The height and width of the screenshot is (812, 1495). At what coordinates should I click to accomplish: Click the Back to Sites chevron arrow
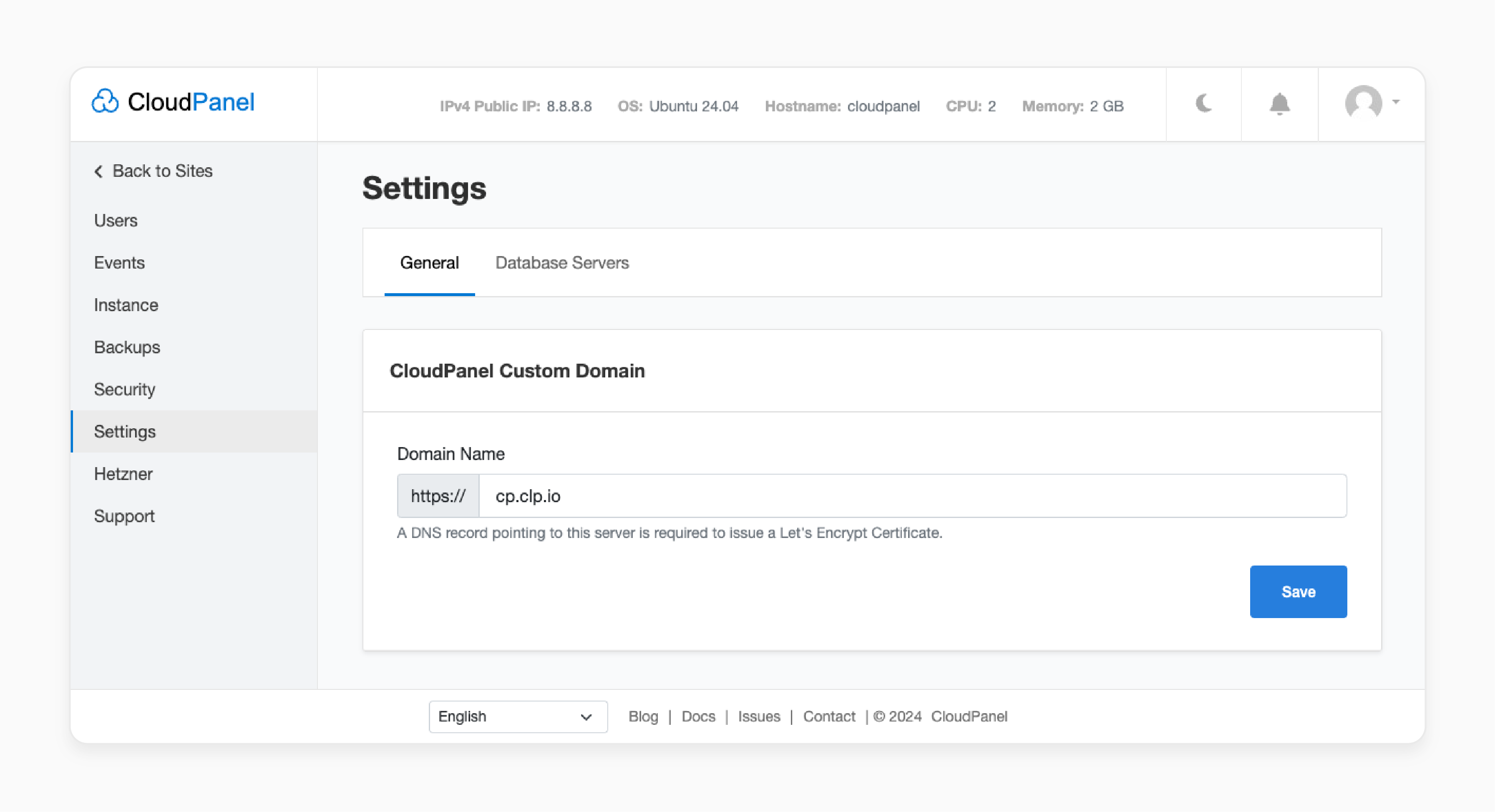click(x=99, y=171)
